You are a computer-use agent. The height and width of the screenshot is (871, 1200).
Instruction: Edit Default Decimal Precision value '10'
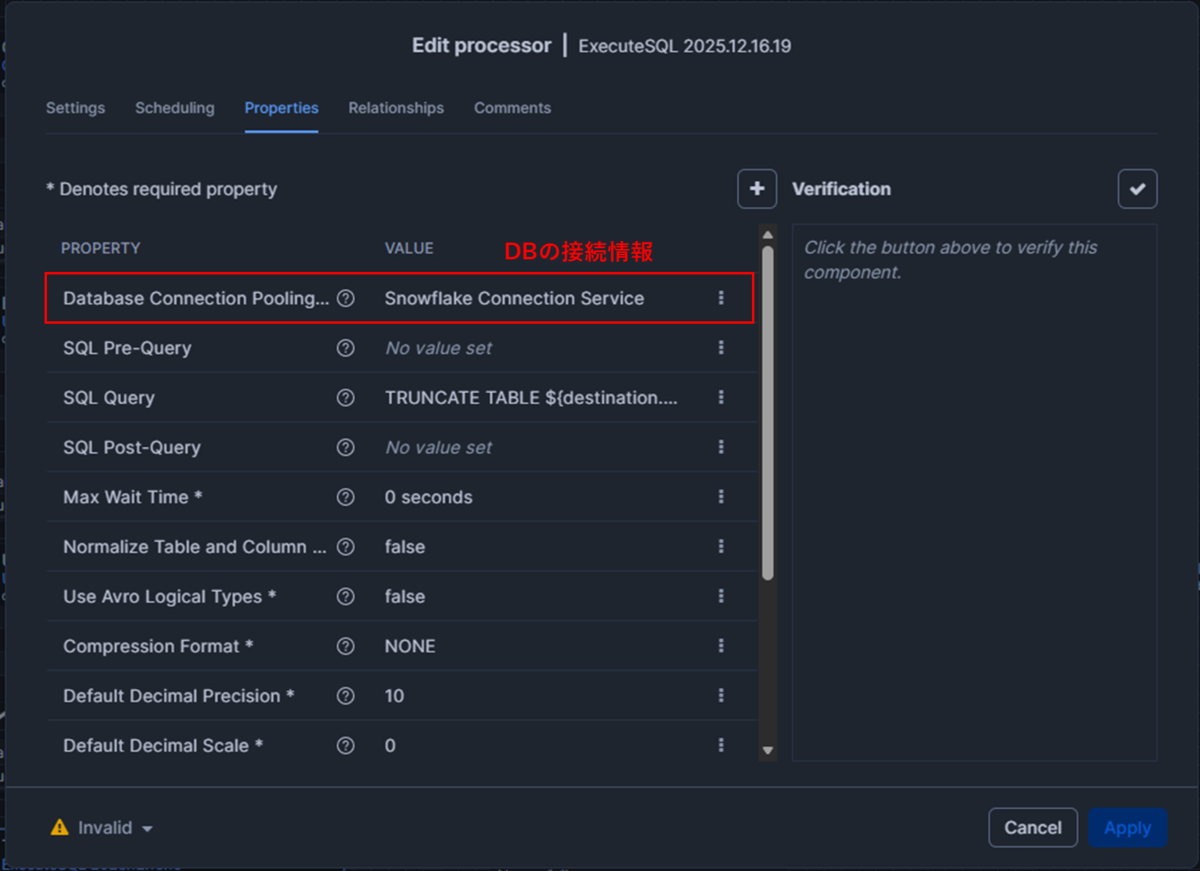tap(394, 696)
